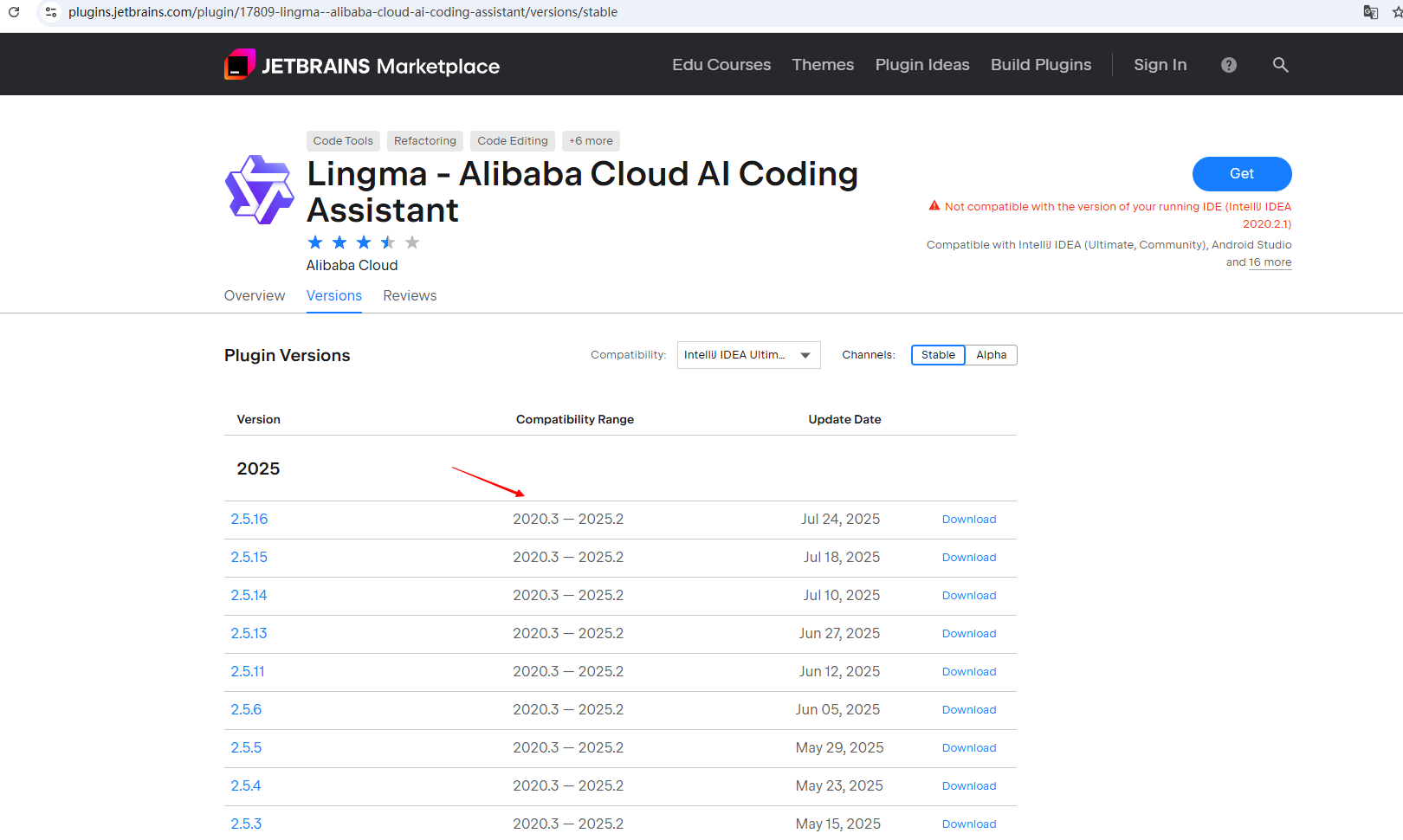The width and height of the screenshot is (1403, 840).
Task: Open the 16 more compatible products link
Action: [x=1270, y=262]
